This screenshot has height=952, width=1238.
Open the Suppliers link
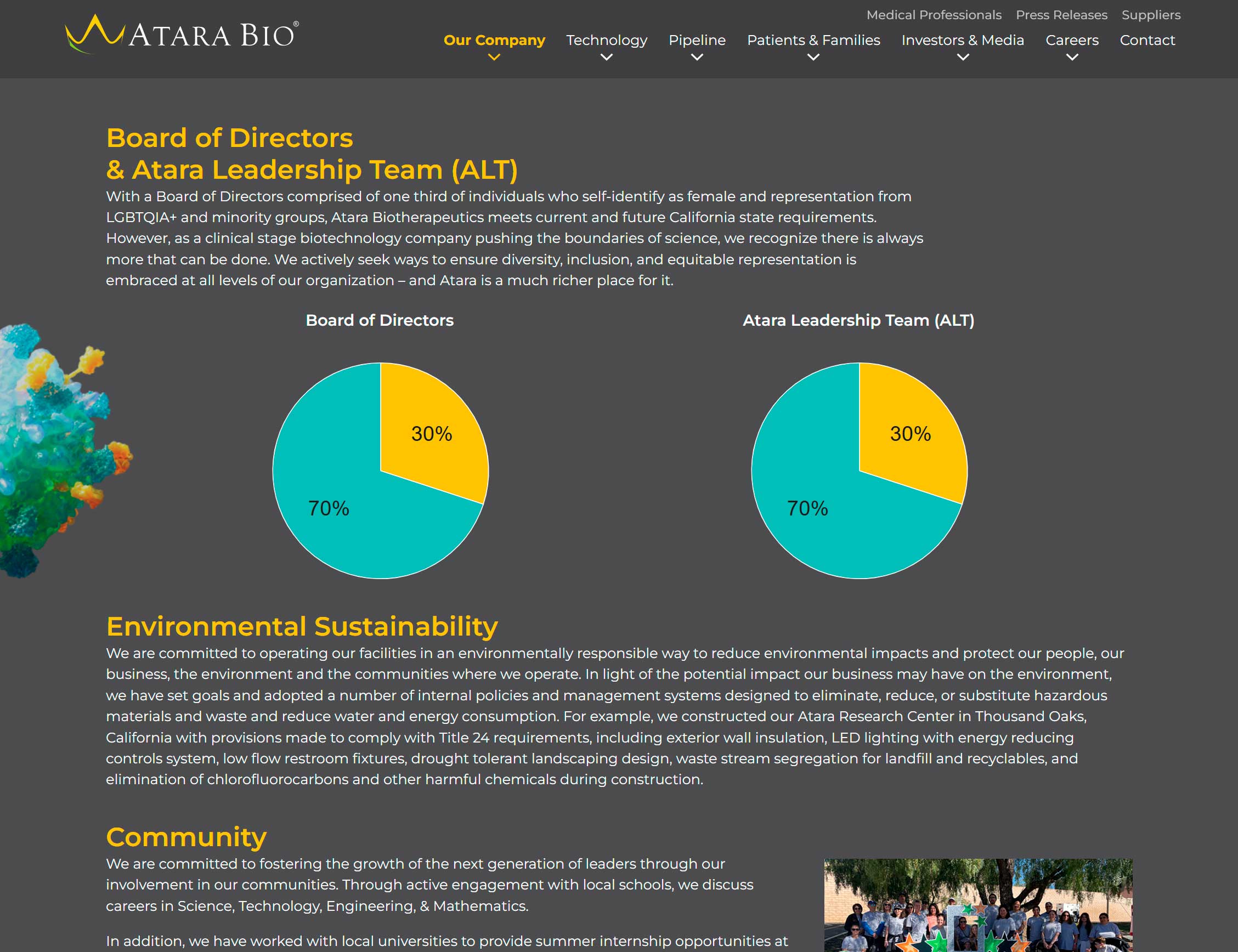pos(1151,15)
